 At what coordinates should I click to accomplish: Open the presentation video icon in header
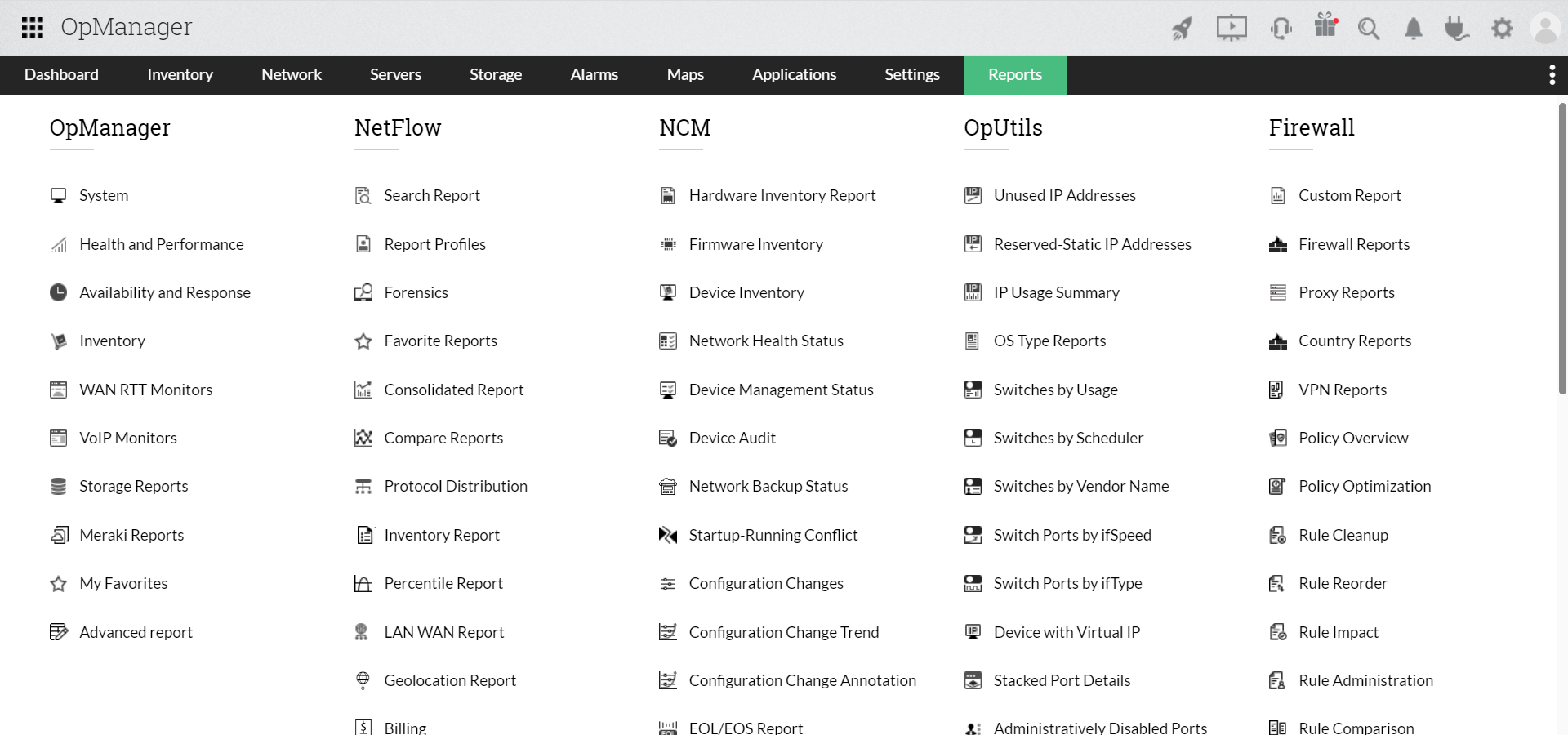pos(1232,29)
